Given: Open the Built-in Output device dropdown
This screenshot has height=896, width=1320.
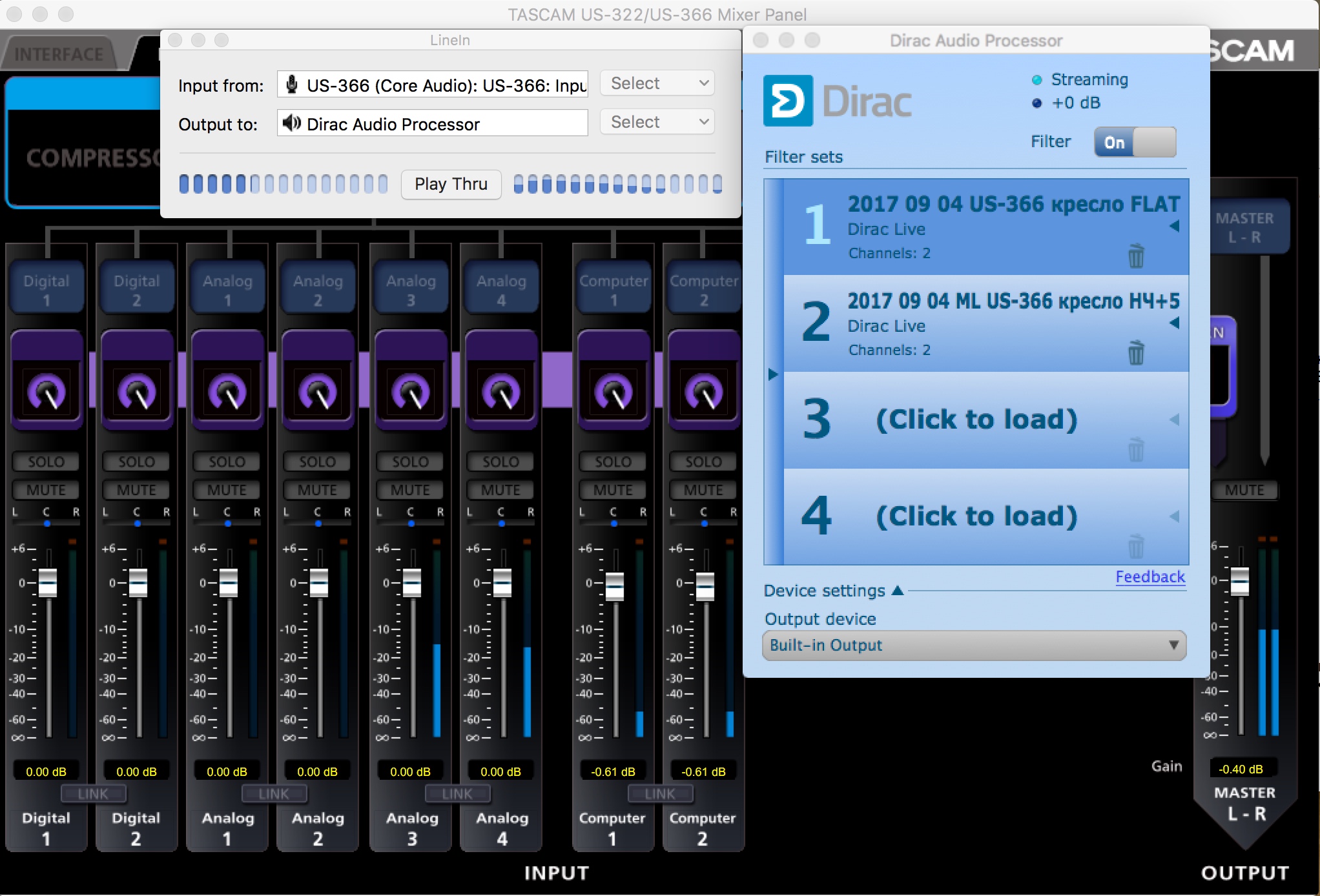Looking at the screenshot, I should (x=974, y=646).
